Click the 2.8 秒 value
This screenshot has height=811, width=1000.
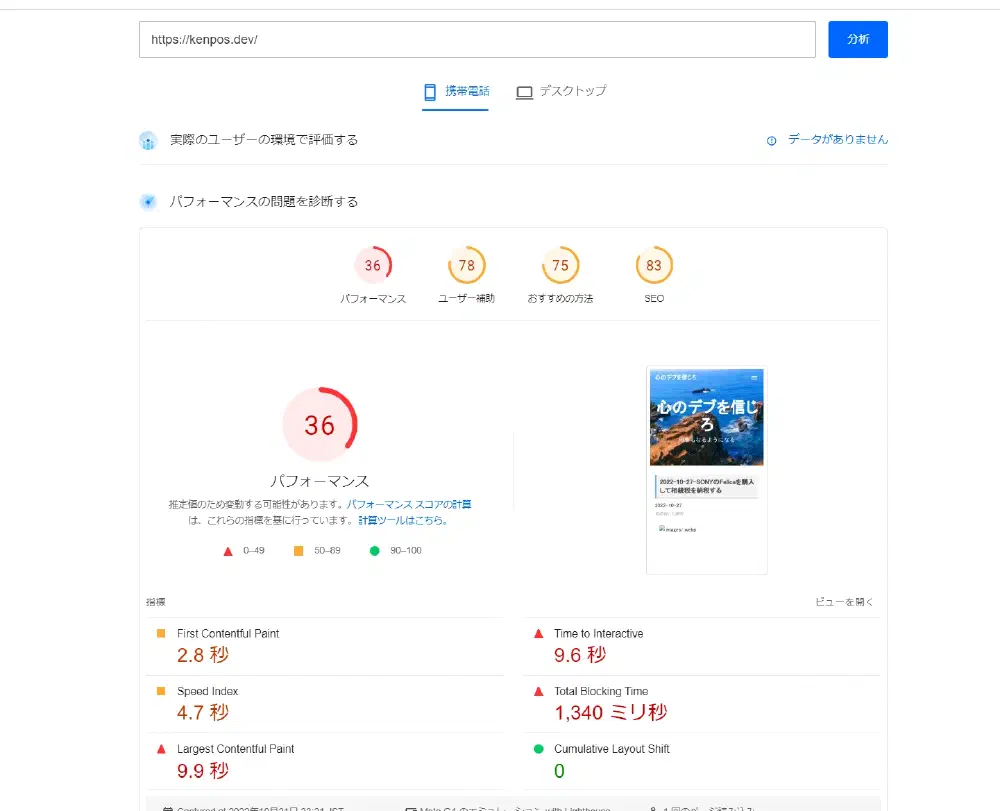pos(203,655)
